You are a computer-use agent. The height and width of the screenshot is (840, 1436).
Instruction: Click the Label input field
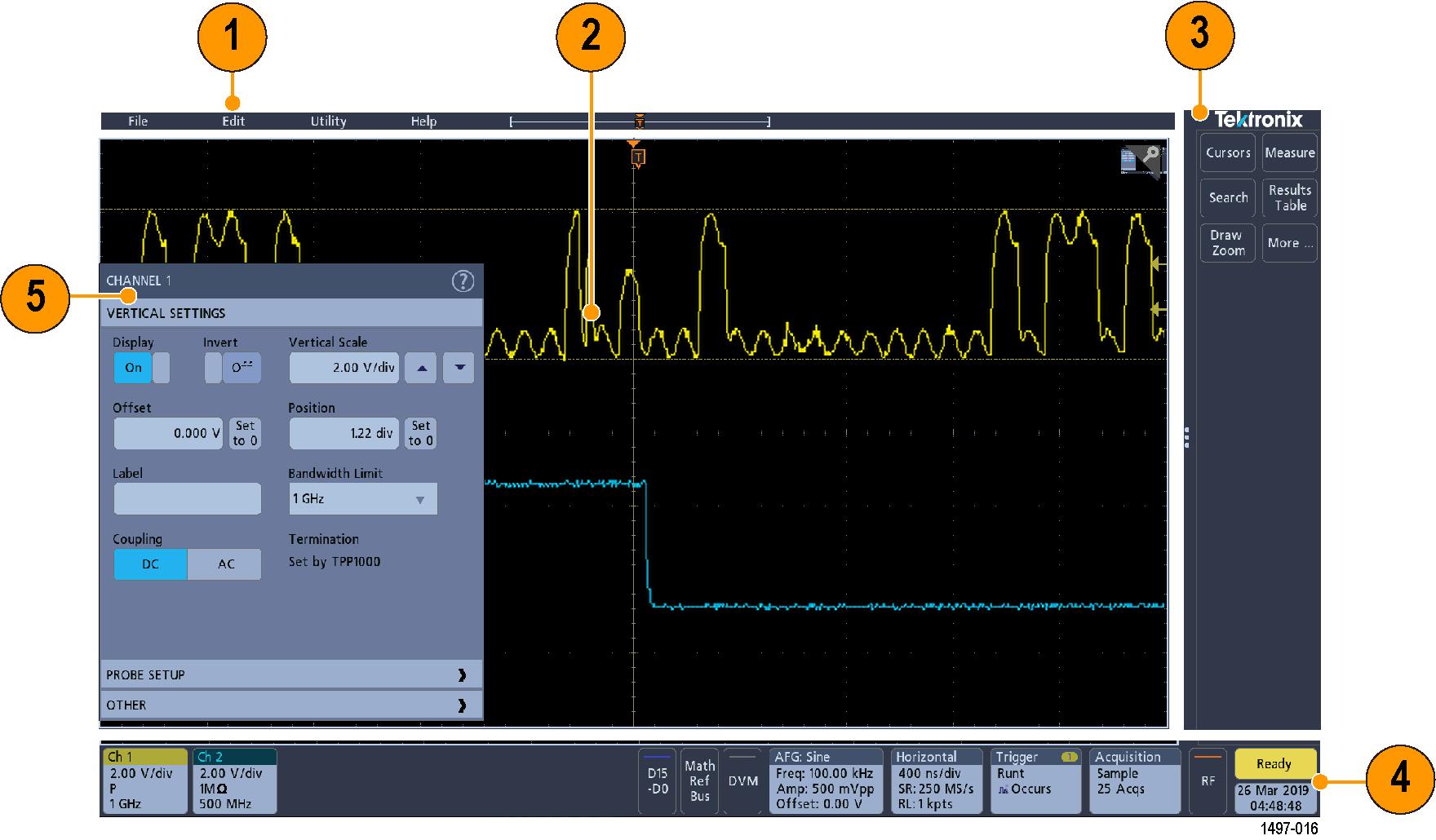pos(188,499)
